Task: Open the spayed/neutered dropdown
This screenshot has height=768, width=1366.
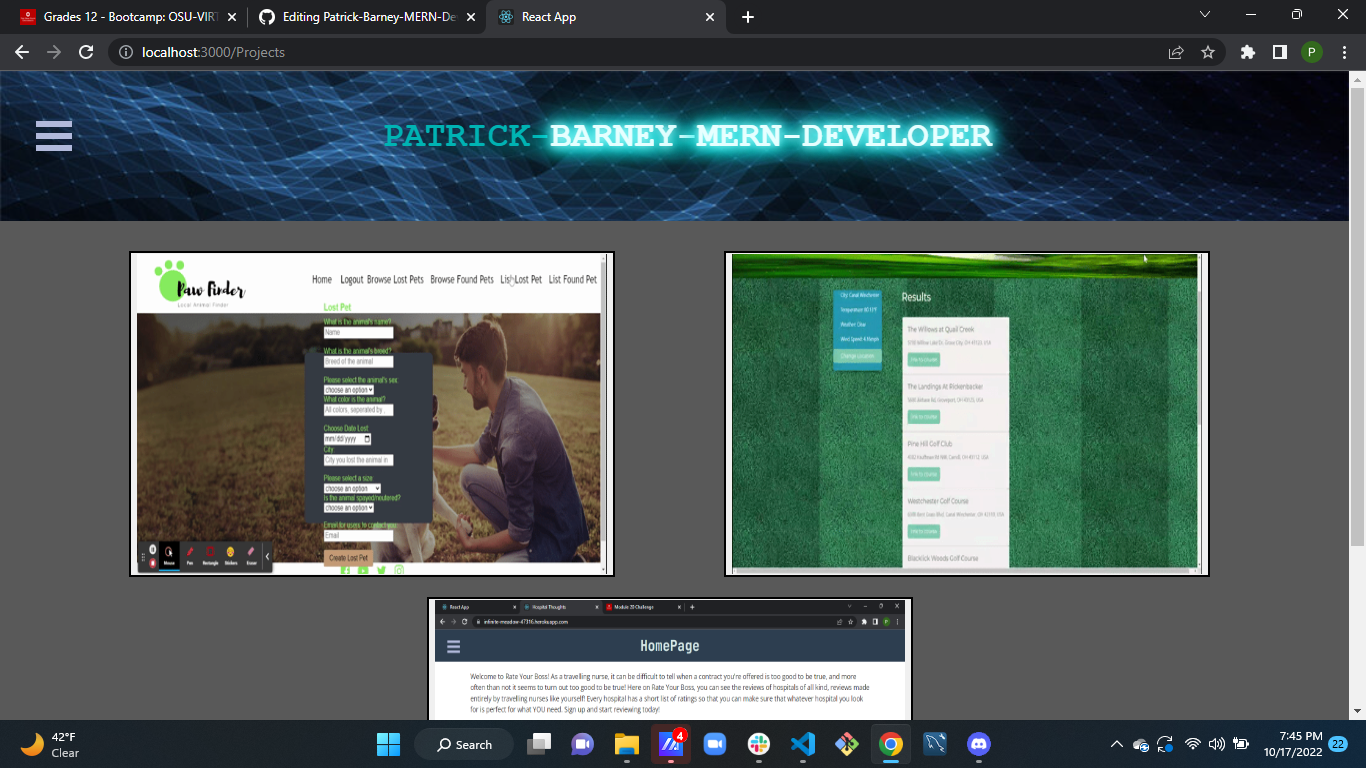Action: pos(348,507)
